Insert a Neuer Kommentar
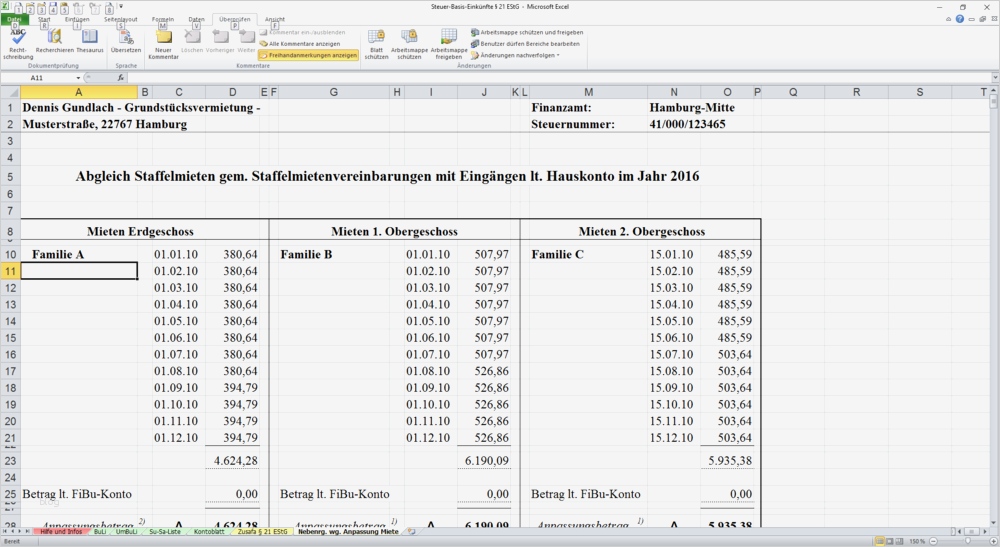 [163, 44]
